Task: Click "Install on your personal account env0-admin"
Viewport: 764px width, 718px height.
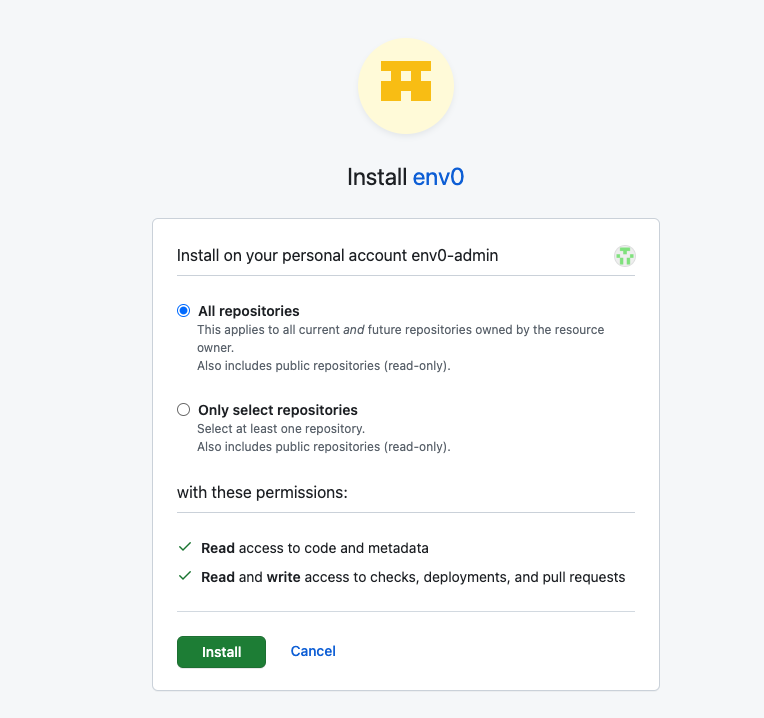Action: coord(337,256)
